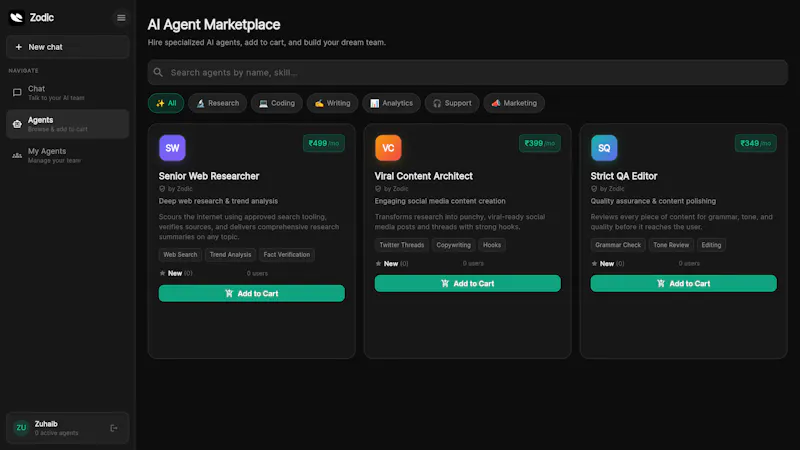This screenshot has width=800, height=450.
Task: Click the Agents robot icon in sidebar
Action: (x=17, y=124)
